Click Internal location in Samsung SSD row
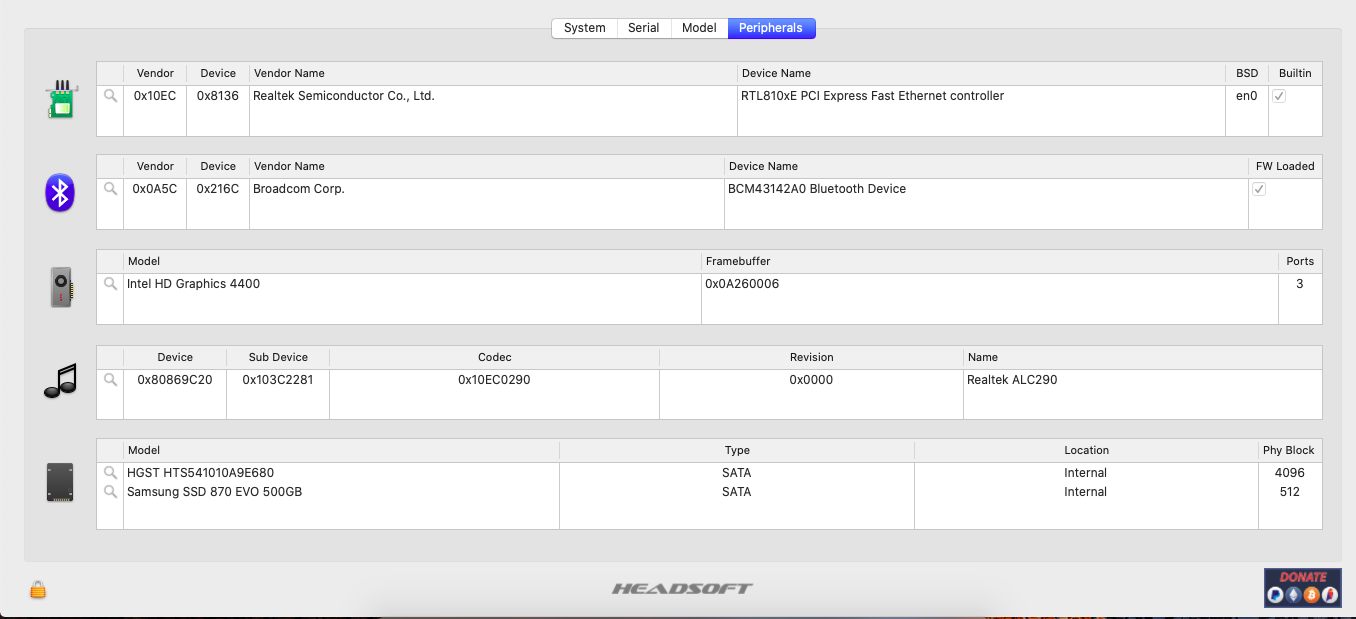1356x619 pixels. (x=1086, y=492)
